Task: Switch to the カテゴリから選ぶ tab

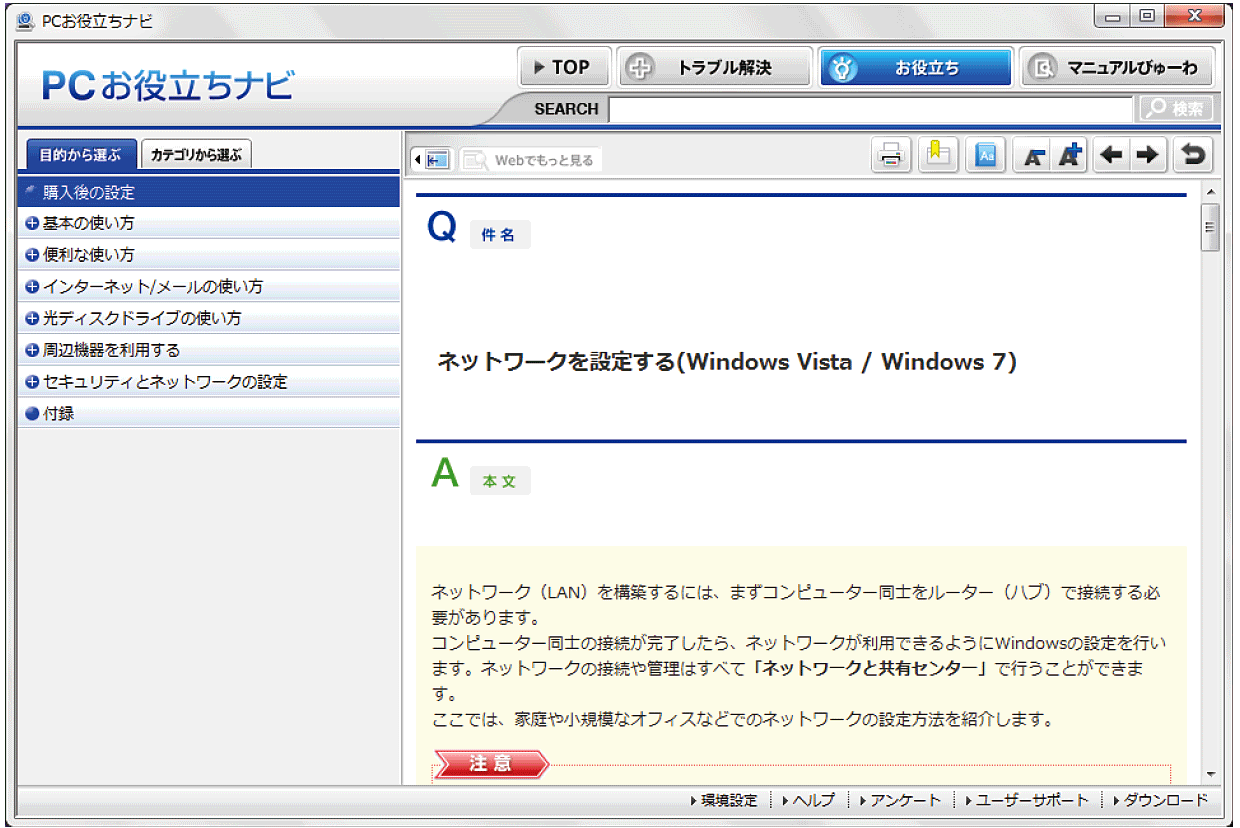Action: click(x=196, y=155)
